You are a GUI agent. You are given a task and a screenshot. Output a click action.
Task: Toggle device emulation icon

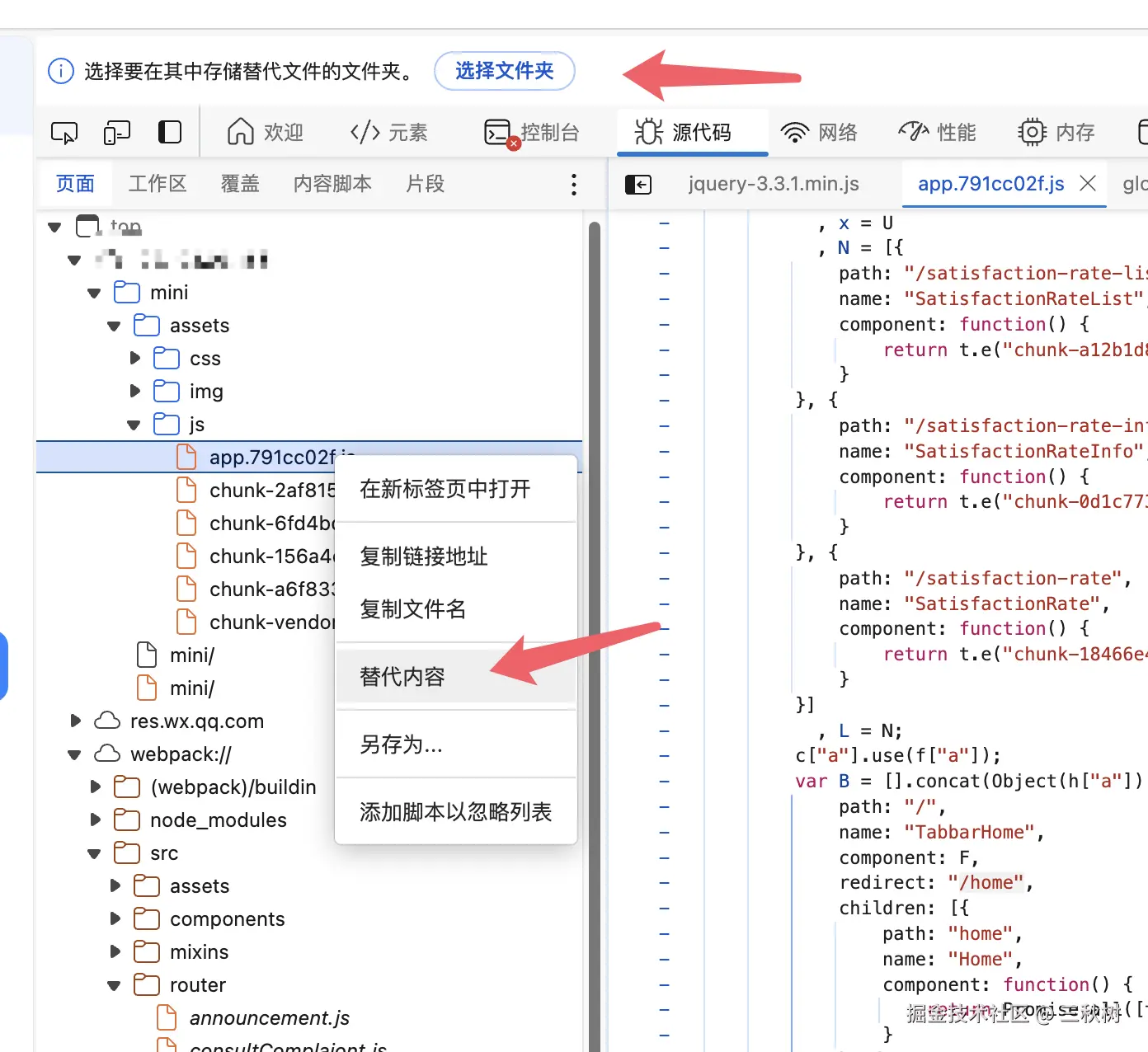coord(117,133)
